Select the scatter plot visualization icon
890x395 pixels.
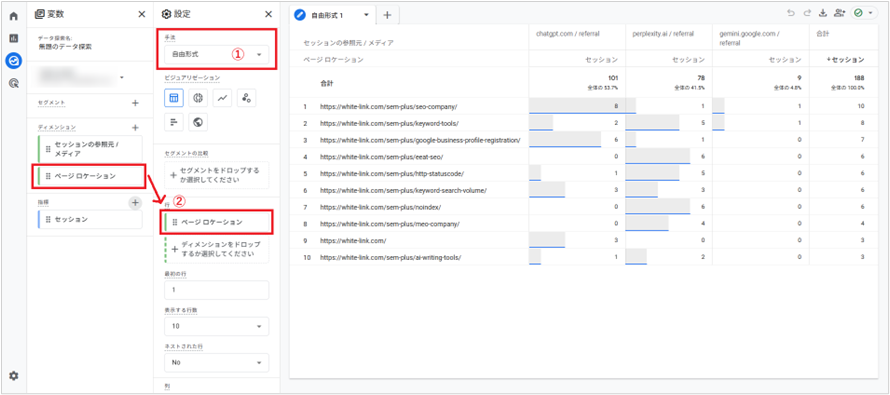click(246, 98)
